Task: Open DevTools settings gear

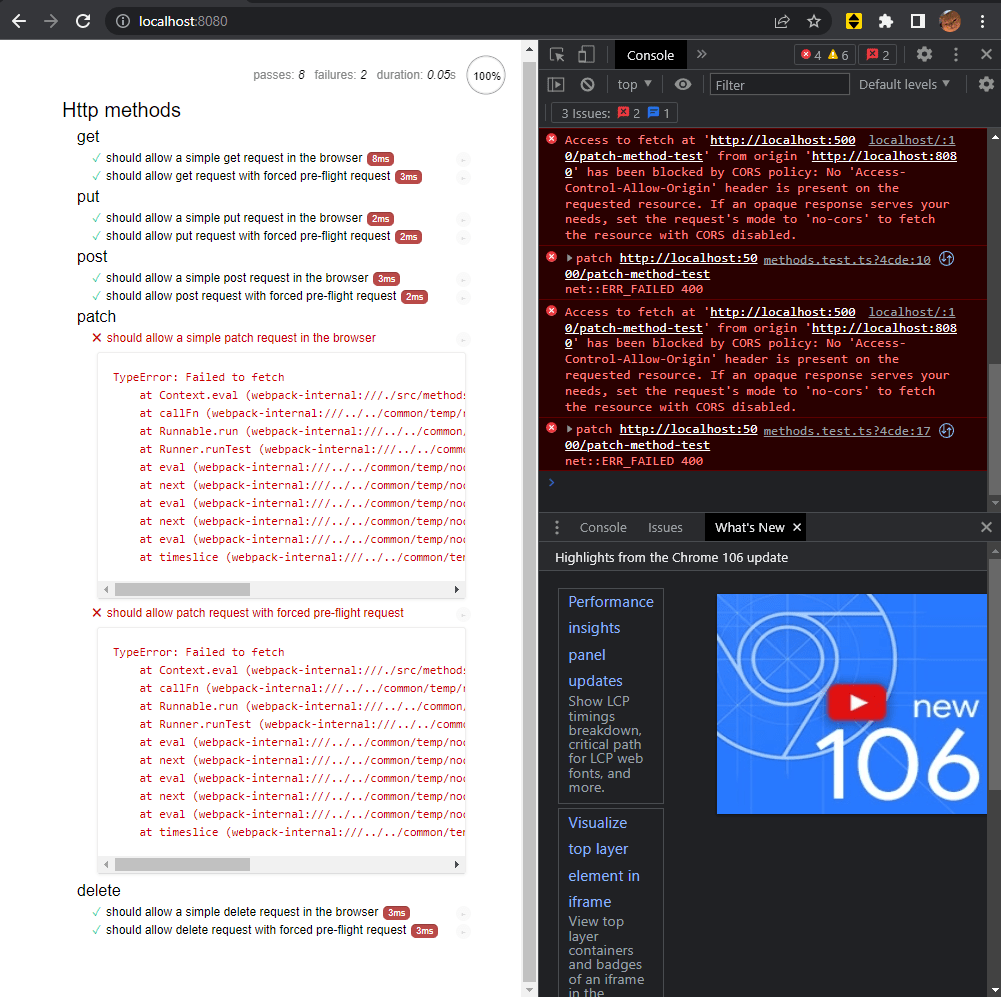Action: click(x=924, y=54)
